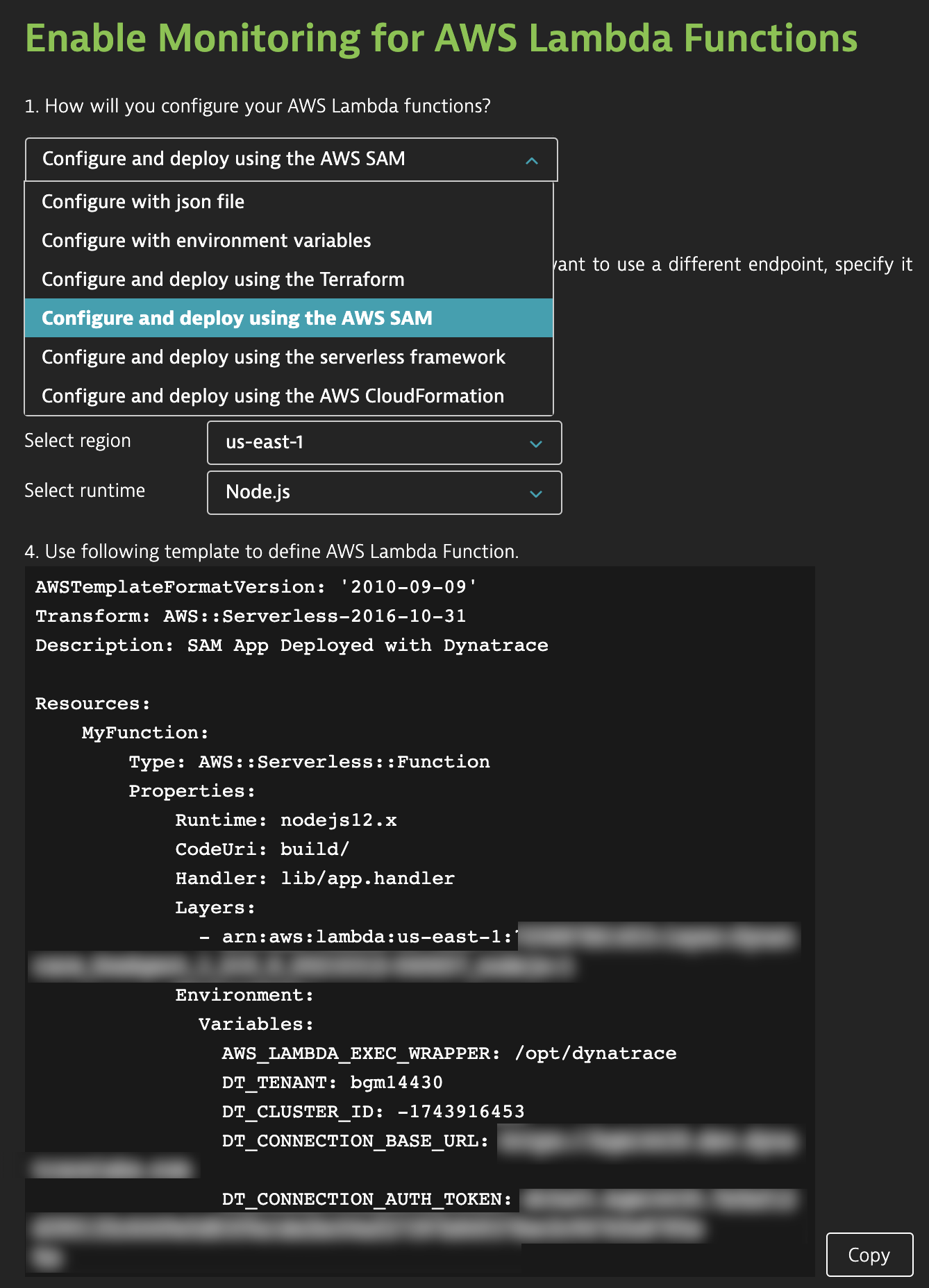Viewport: 929px width, 1288px height.
Task: Open the us-east-1 region dropdown
Action: [384, 443]
